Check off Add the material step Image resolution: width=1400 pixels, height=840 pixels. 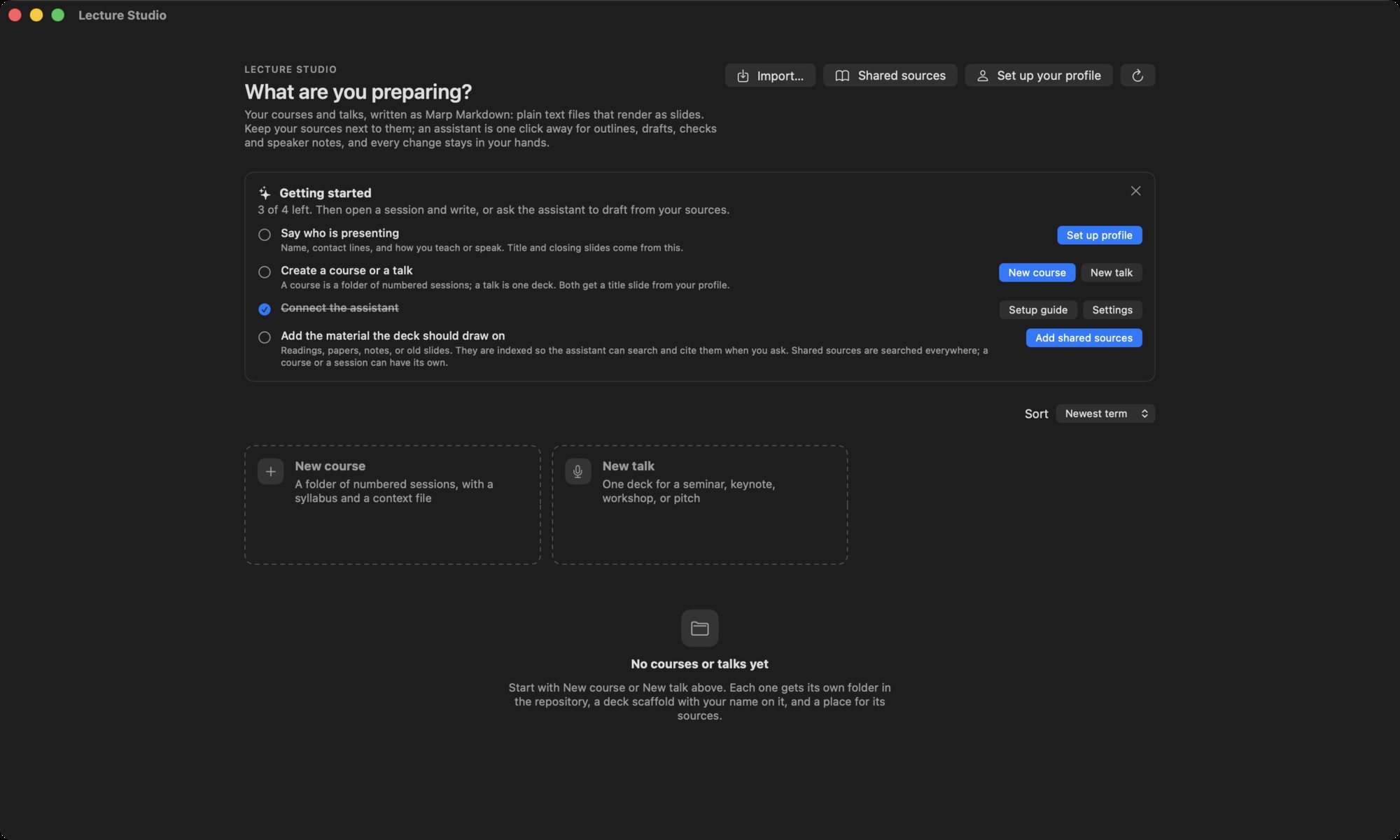pyautogui.click(x=265, y=337)
